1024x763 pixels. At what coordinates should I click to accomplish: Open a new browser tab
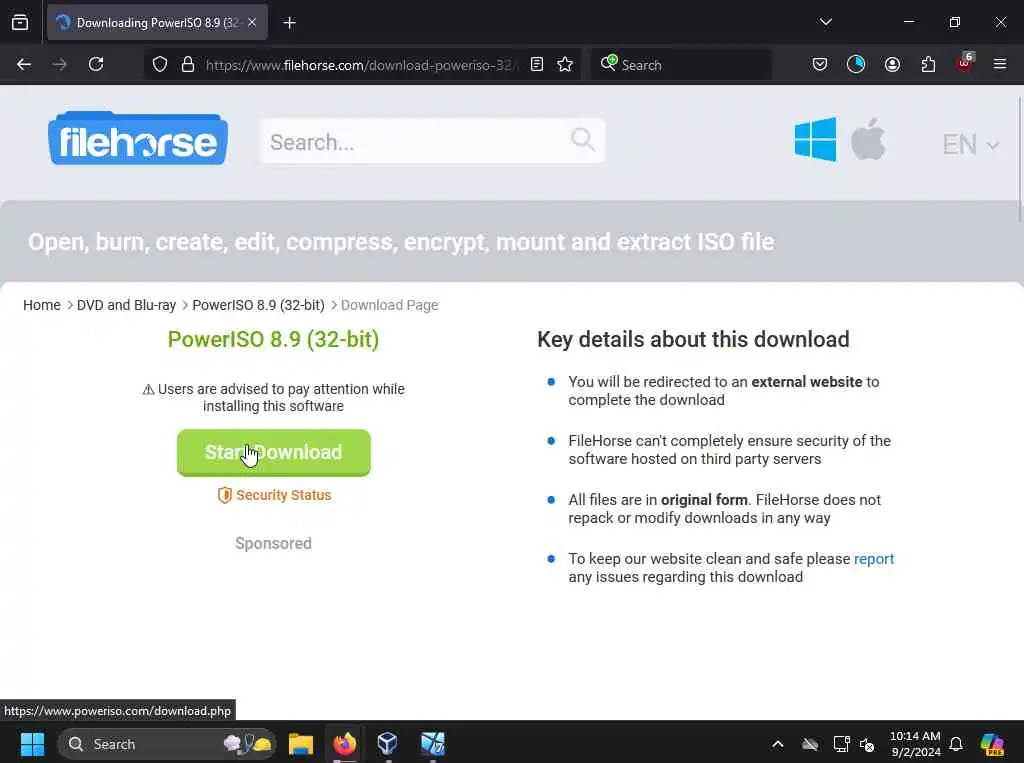[289, 23]
